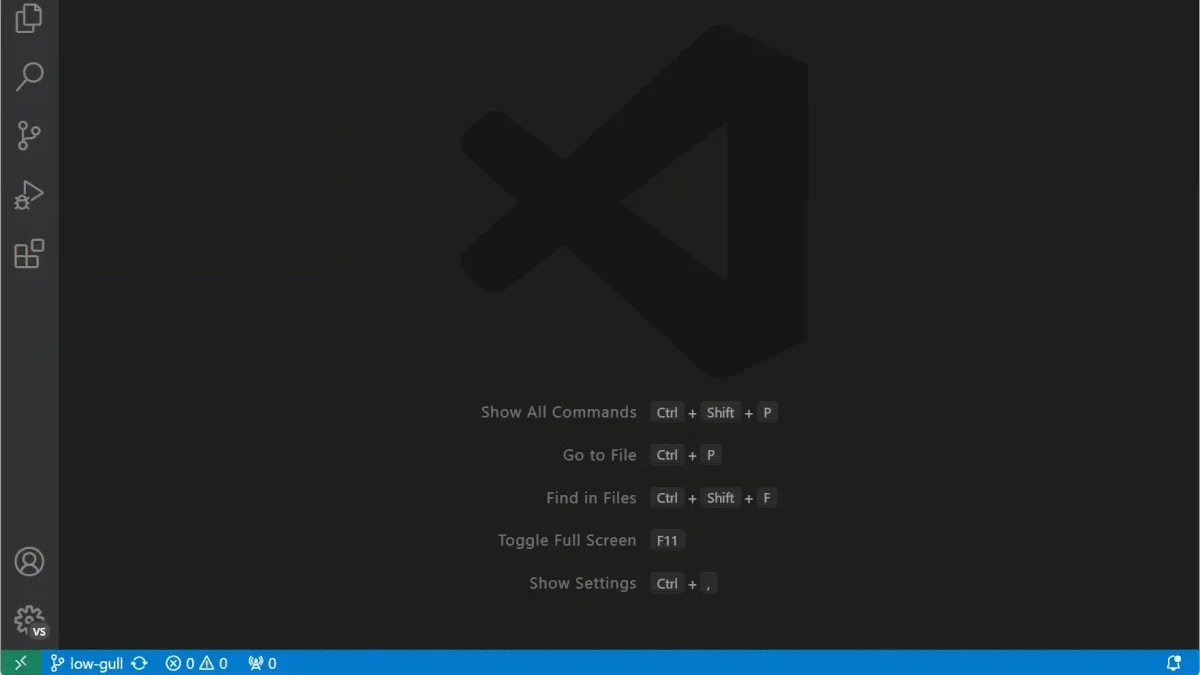Open the Explorer view in activity bar
The height and width of the screenshot is (675, 1200).
pos(29,18)
